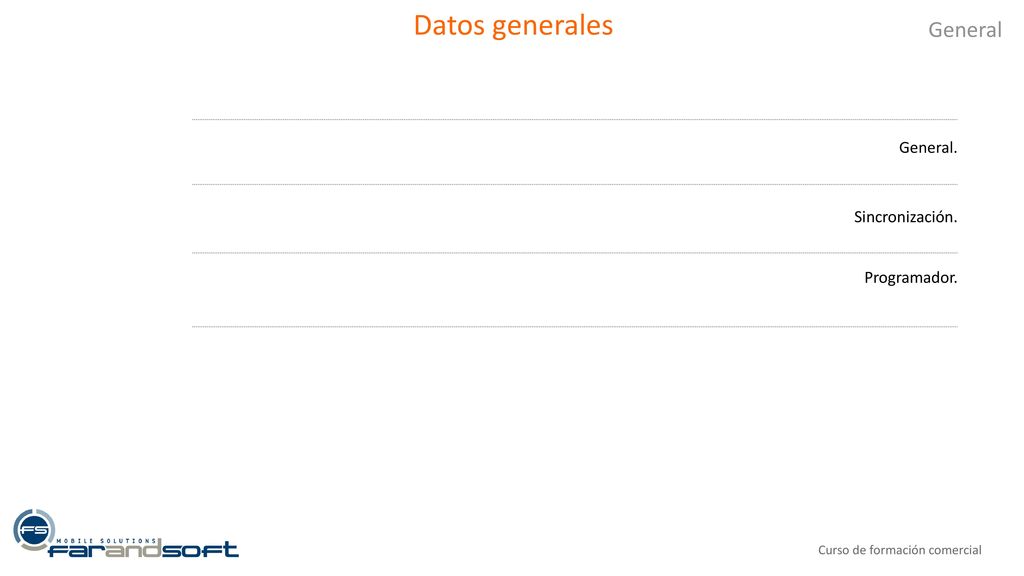Screen dimensions: 1024x576
Task: Click the Farandsoft wordmark logo
Action: point(144,549)
